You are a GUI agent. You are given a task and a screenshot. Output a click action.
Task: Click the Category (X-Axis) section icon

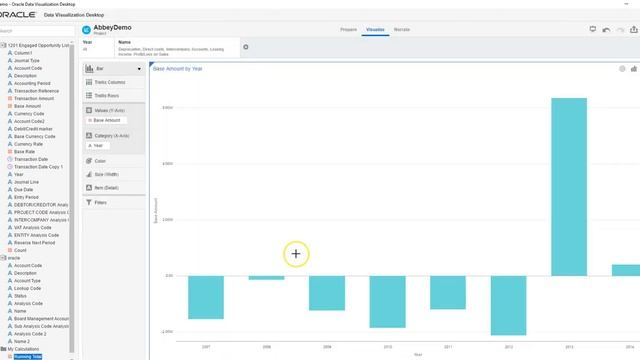tap(89, 136)
